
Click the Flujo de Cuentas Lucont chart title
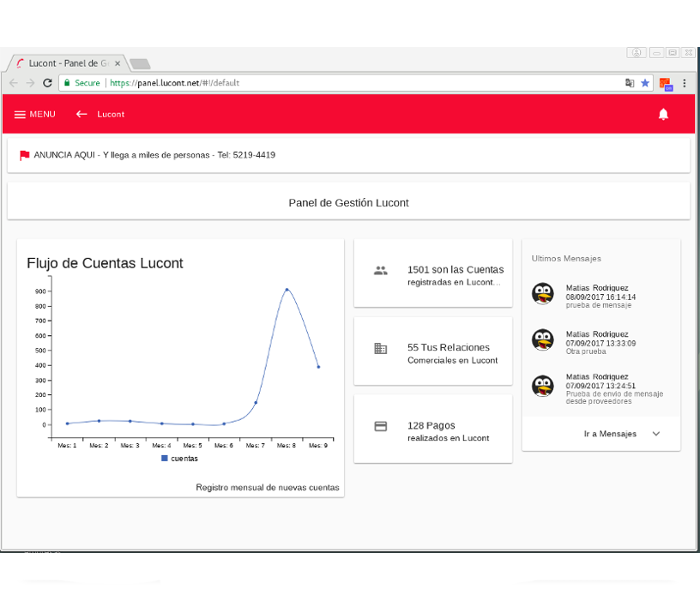click(105, 263)
